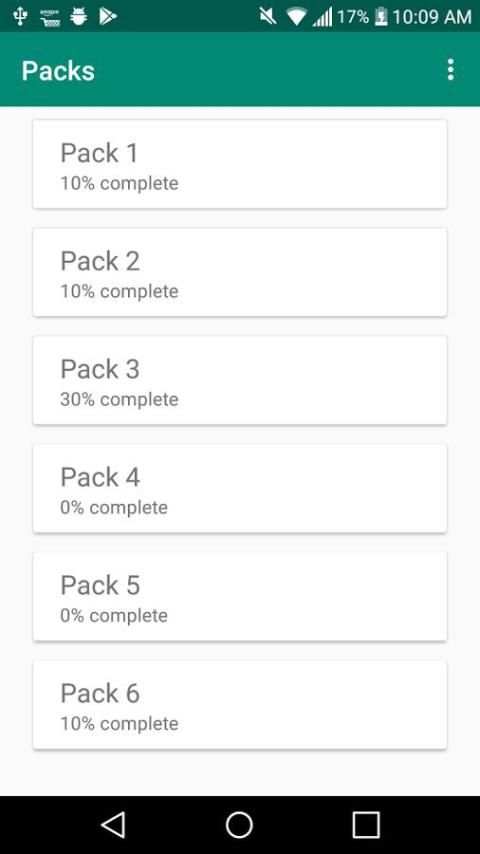480x854 pixels.
Task: Tap the USB icon in status bar
Action: [20, 16]
